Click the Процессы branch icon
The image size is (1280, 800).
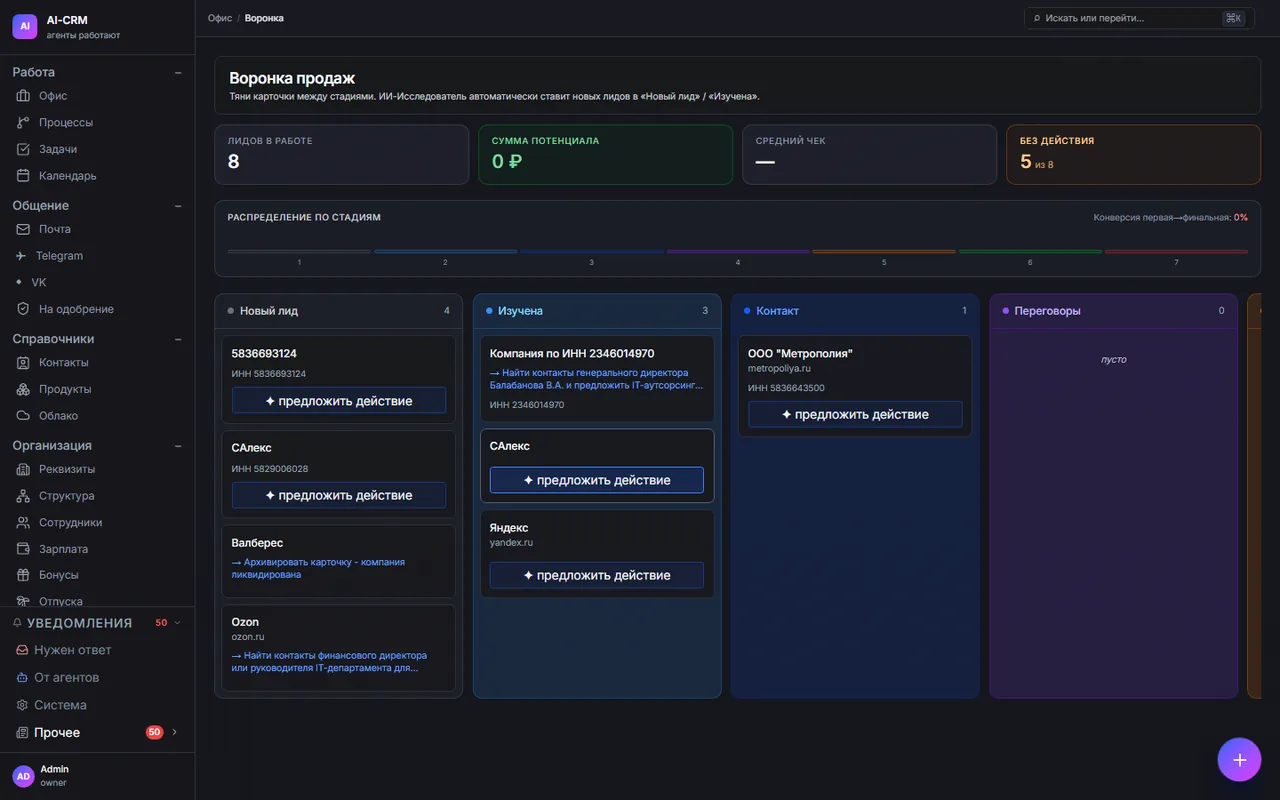[x=23, y=122]
